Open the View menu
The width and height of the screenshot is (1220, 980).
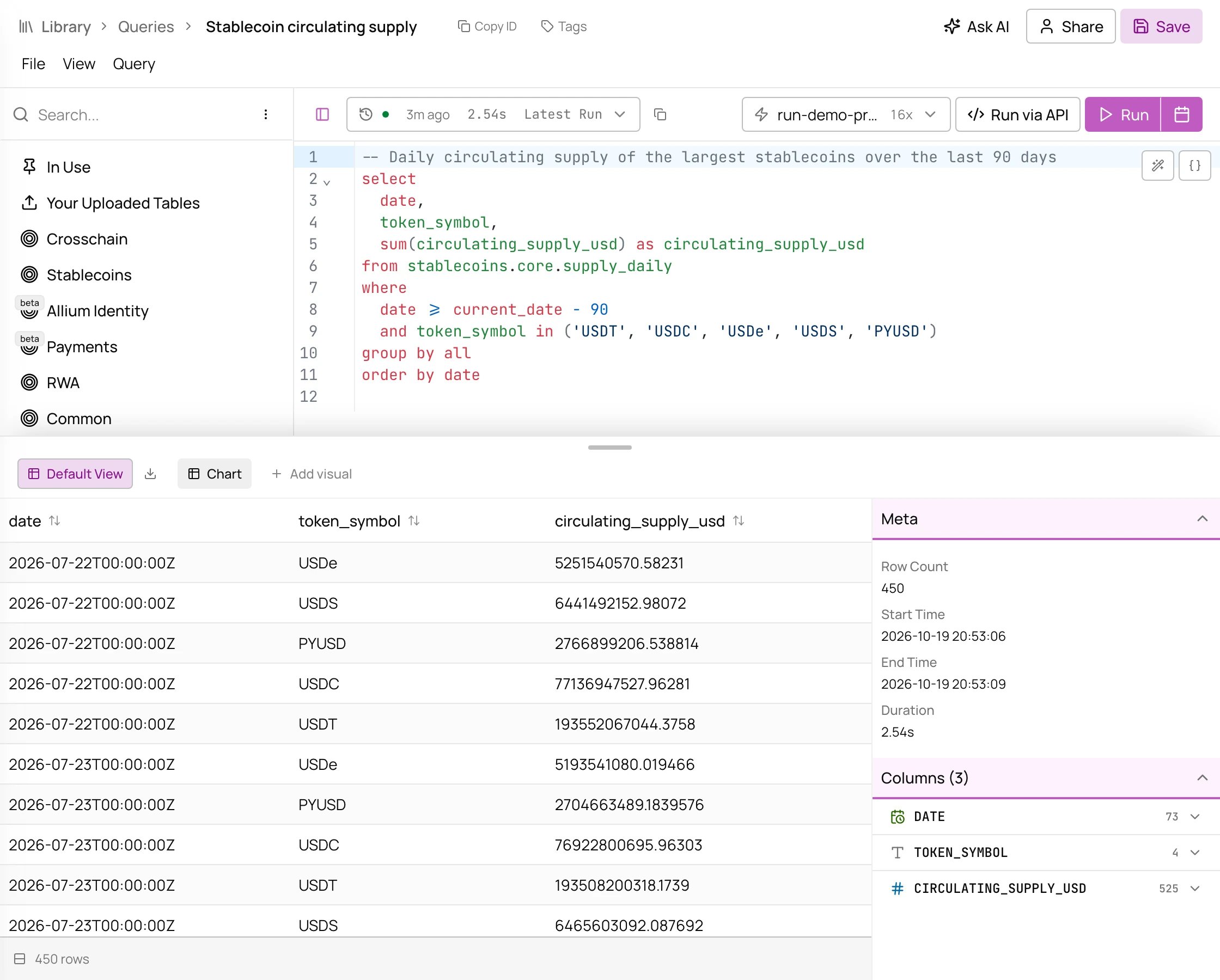point(78,64)
